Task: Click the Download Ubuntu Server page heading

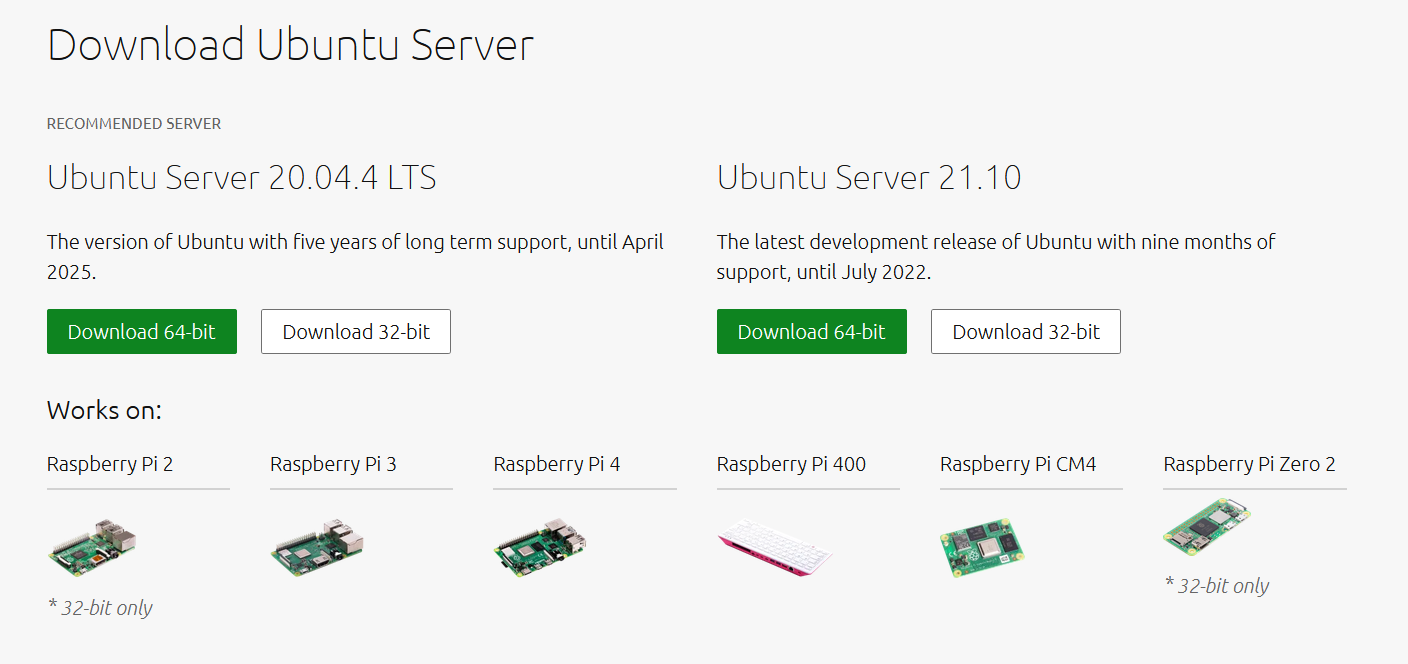Action: point(290,45)
